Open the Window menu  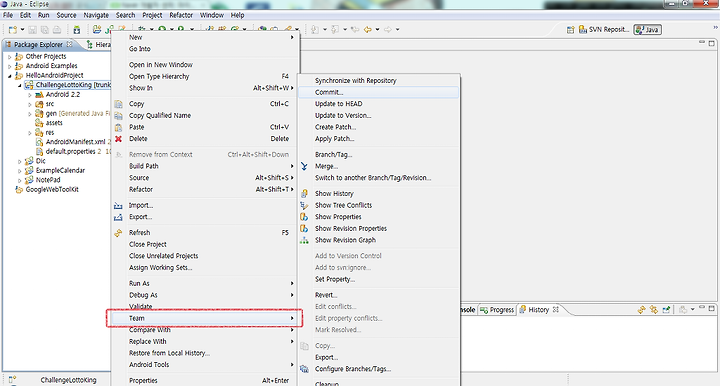pyautogui.click(x=212, y=15)
